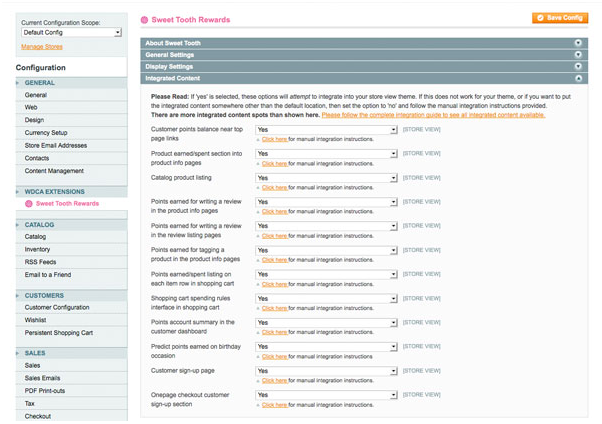Click here link under Customer points balance

pos(275,139)
